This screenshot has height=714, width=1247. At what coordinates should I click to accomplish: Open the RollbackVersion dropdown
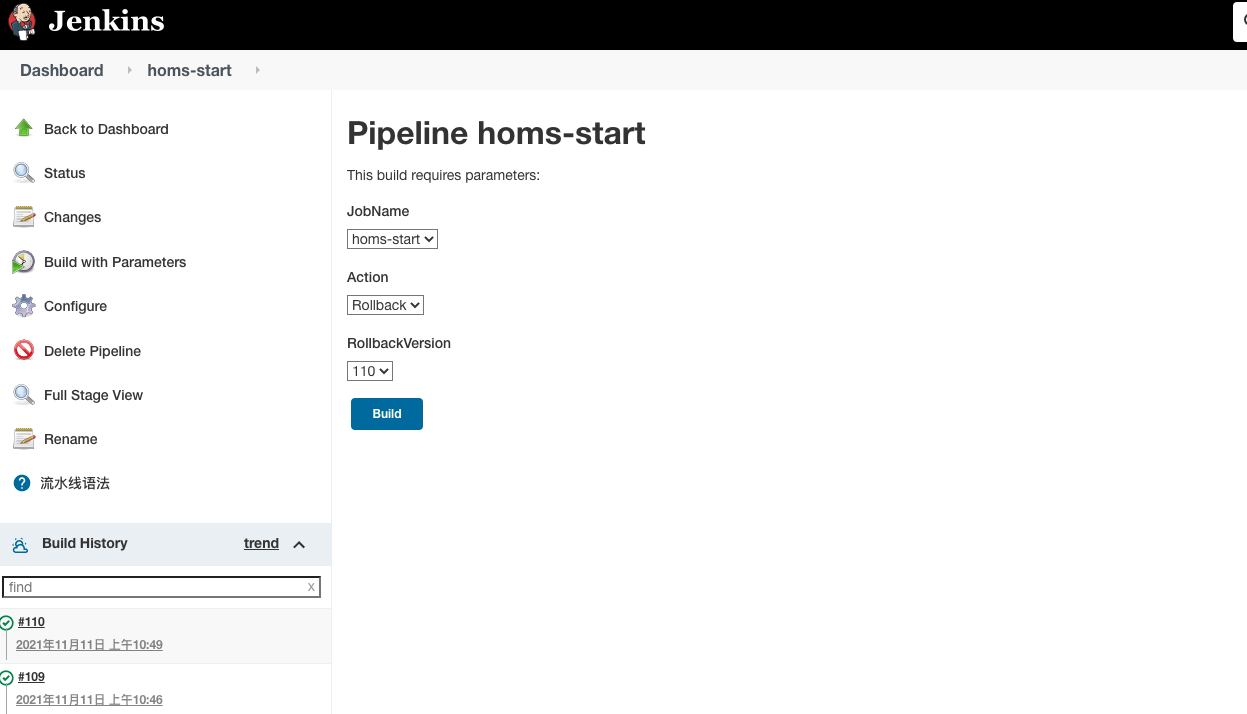(x=370, y=371)
